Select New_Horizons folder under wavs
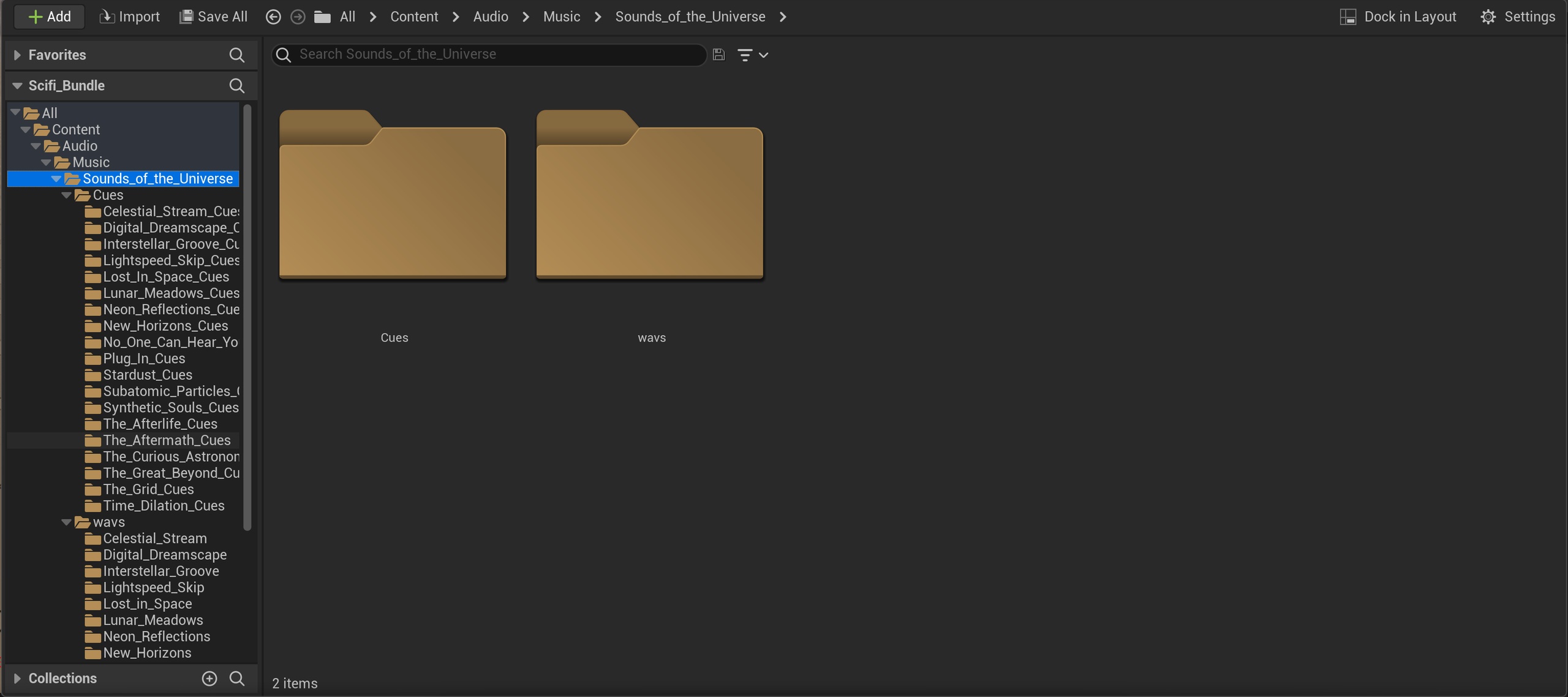Screen dimensions: 1568x697 (x=138, y=653)
